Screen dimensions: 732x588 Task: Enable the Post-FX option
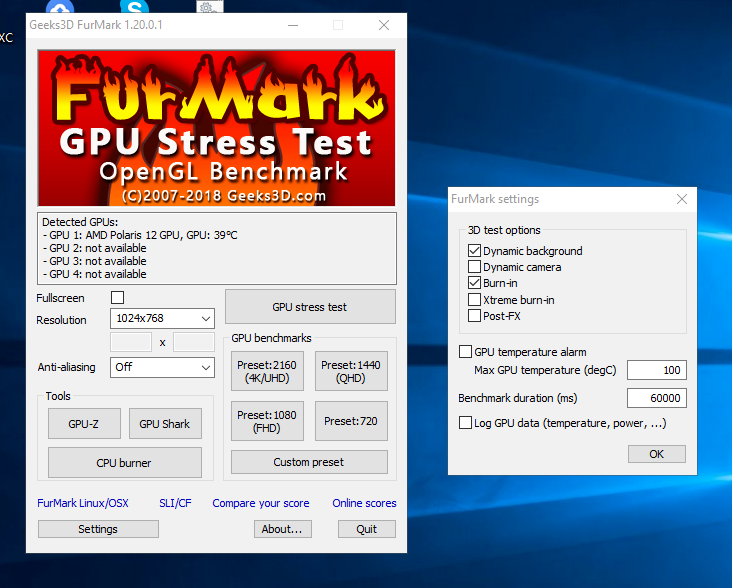[474, 315]
